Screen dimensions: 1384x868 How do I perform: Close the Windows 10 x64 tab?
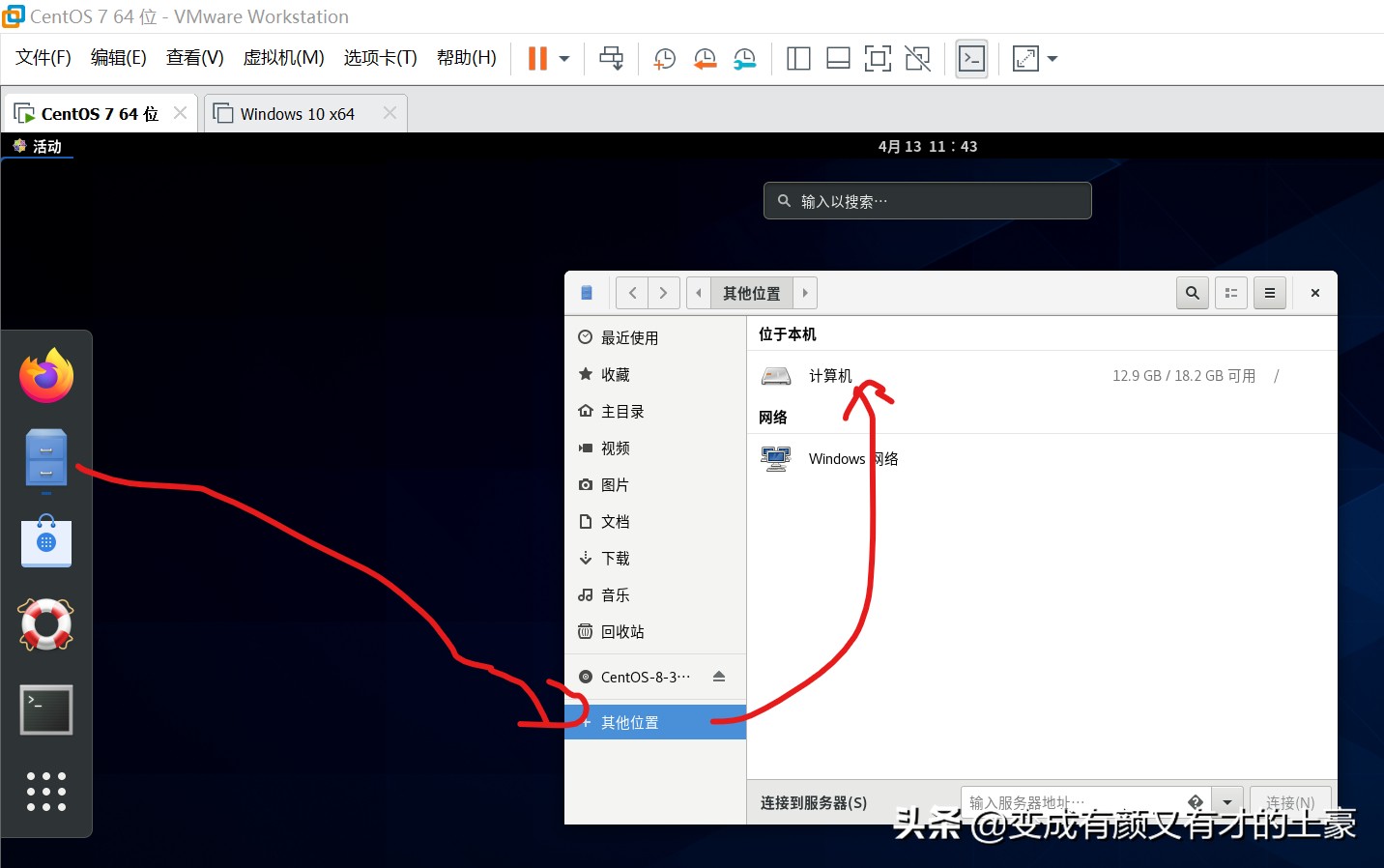[x=389, y=113]
